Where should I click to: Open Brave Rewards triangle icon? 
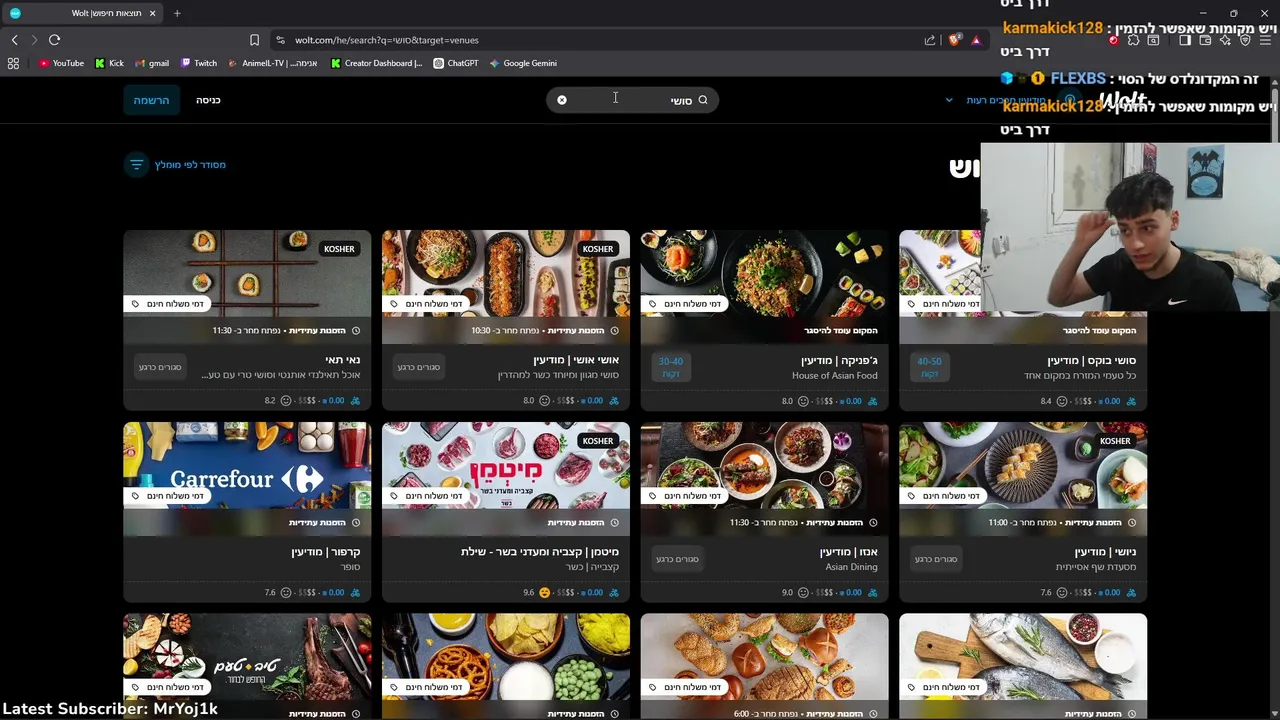(x=976, y=40)
